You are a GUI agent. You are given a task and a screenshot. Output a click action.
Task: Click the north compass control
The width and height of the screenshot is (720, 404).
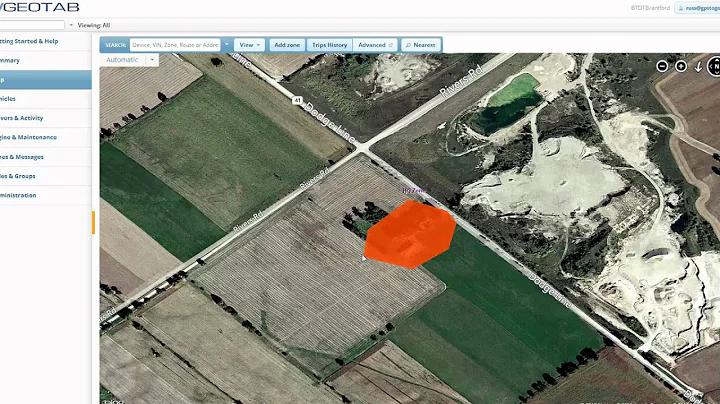point(714,67)
